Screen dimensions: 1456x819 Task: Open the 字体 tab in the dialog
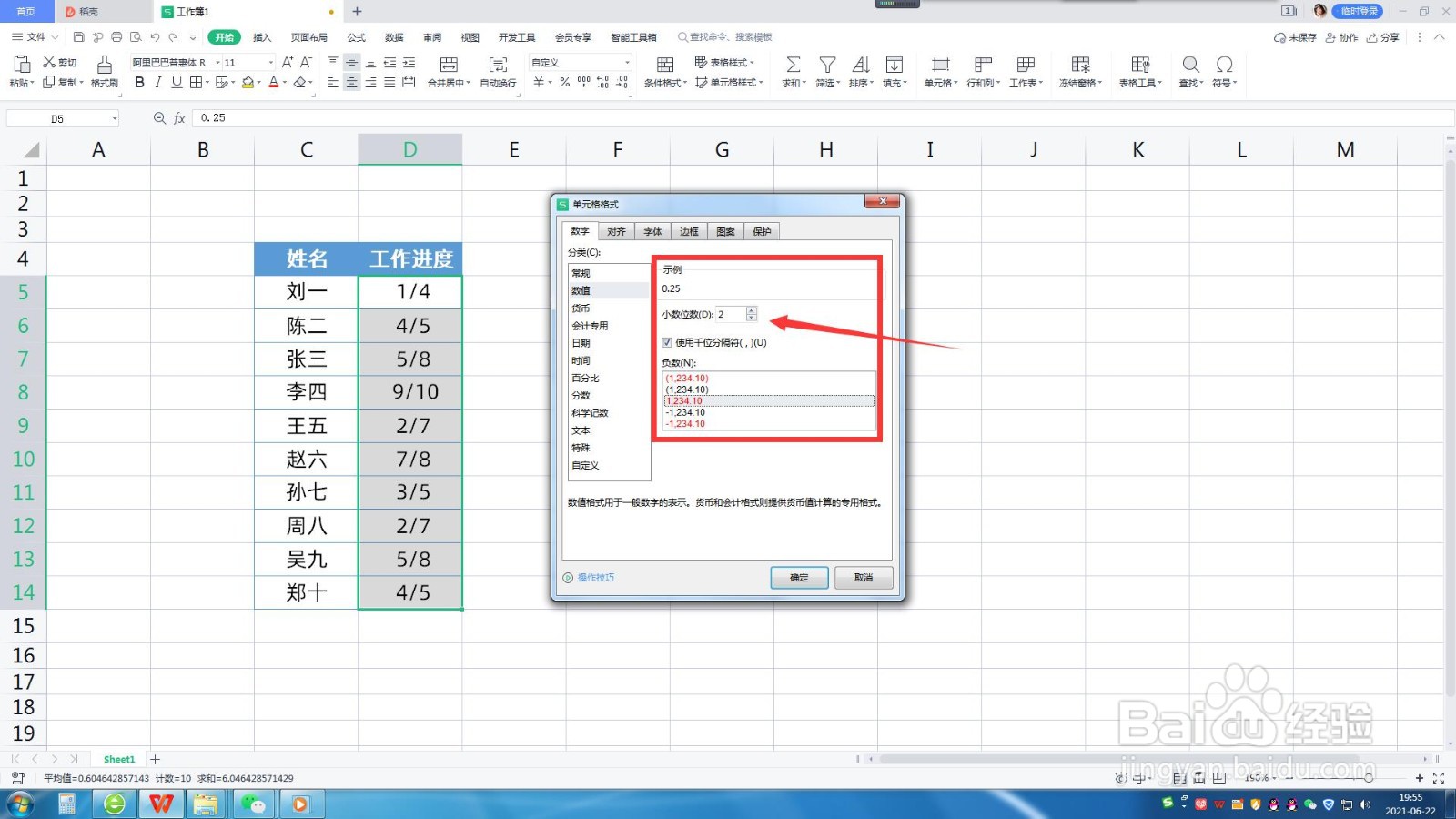coord(652,232)
